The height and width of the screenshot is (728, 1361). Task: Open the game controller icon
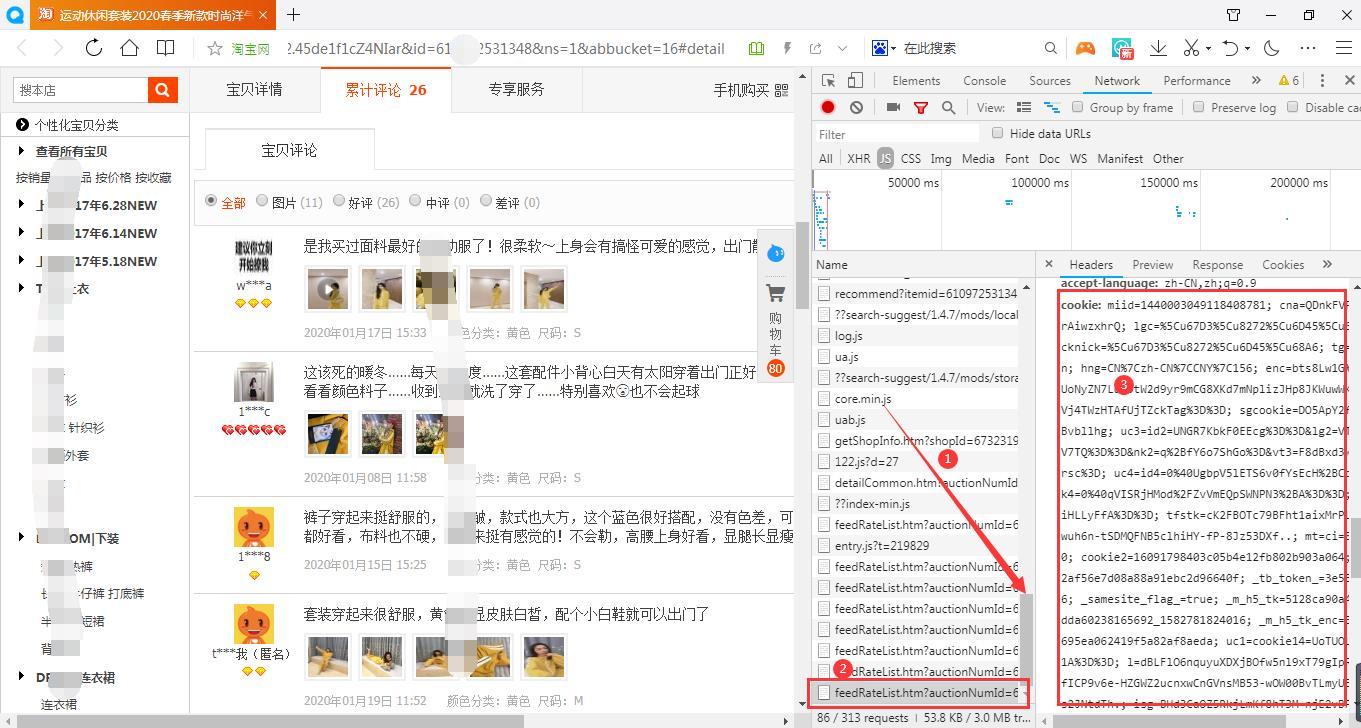pyautogui.click(x=1085, y=48)
